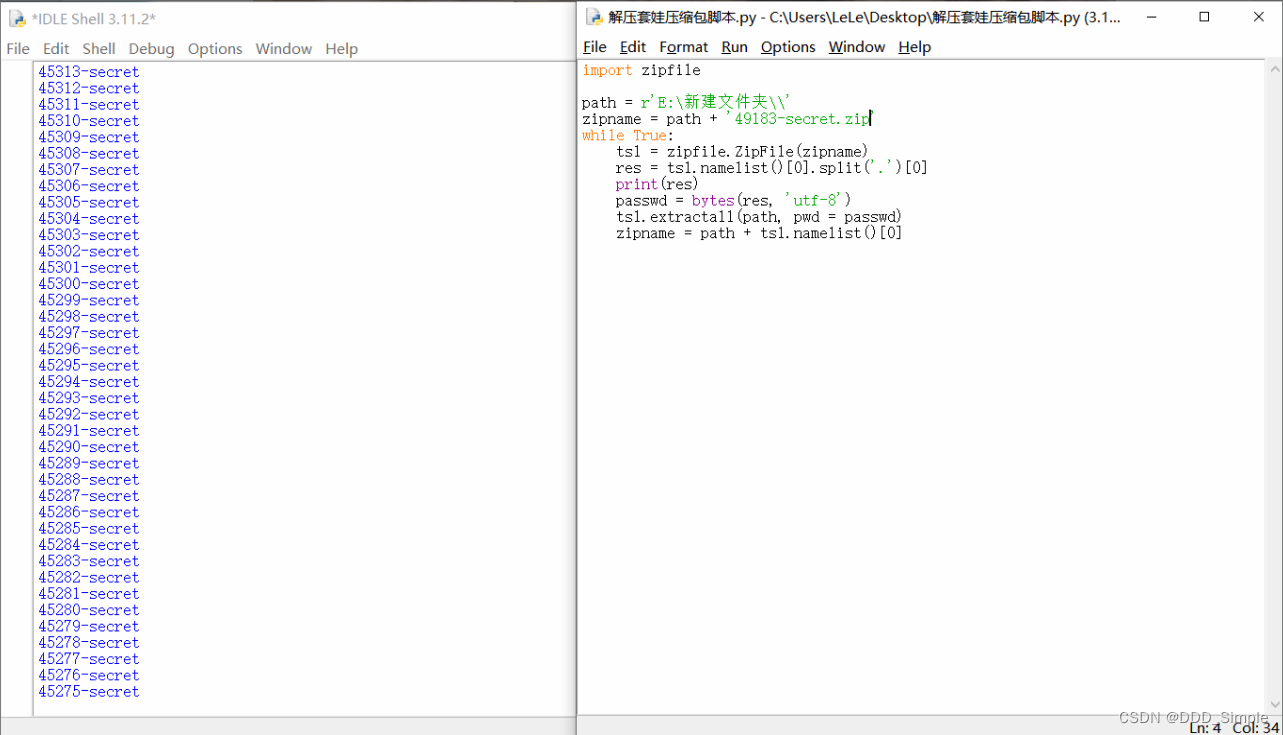This screenshot has width=1283, height=735.
Task: Open File menu in script editor window
Action: (x=595, y=47)
